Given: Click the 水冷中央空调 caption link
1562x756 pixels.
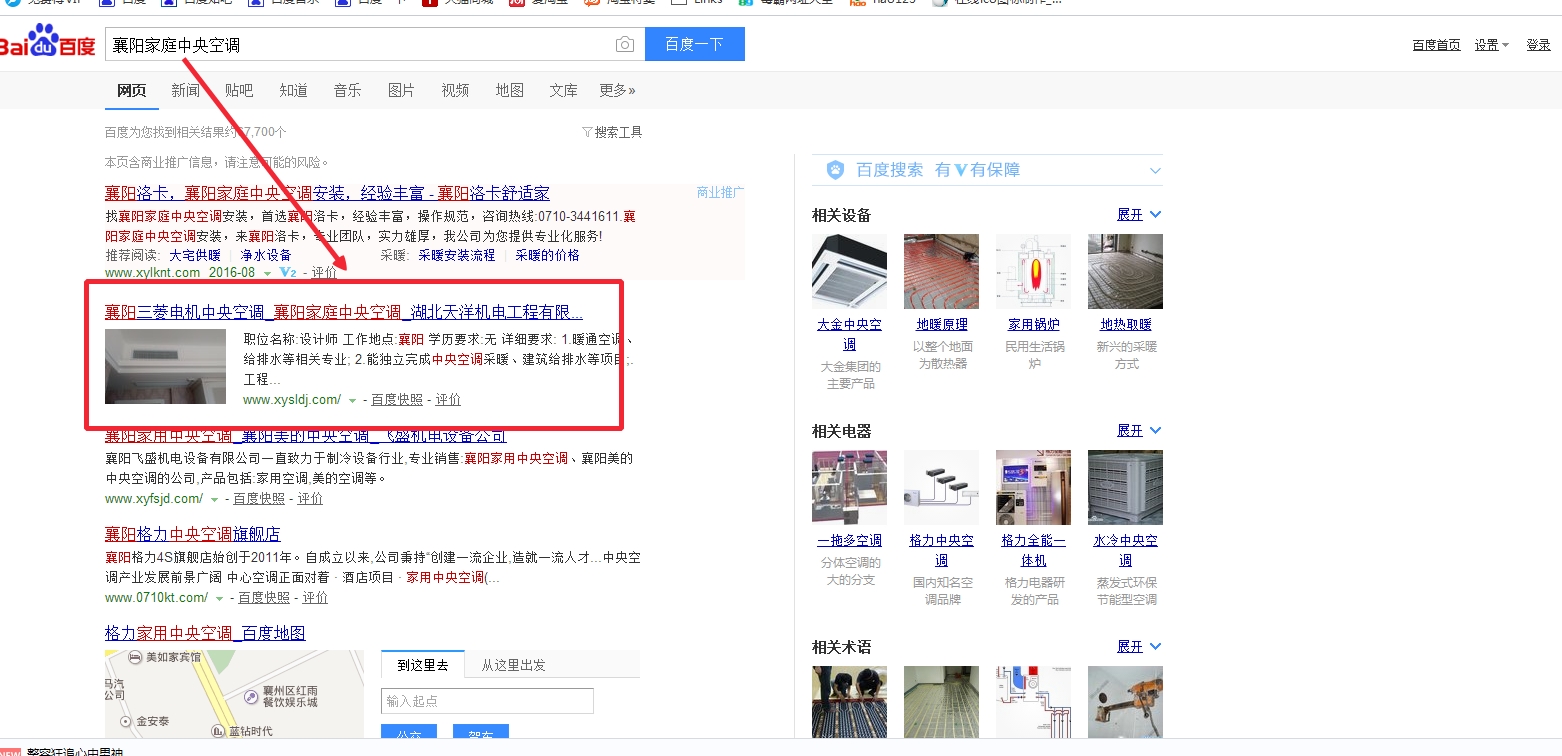Looking at the screenshot, I should click(x=1125, y=550).
